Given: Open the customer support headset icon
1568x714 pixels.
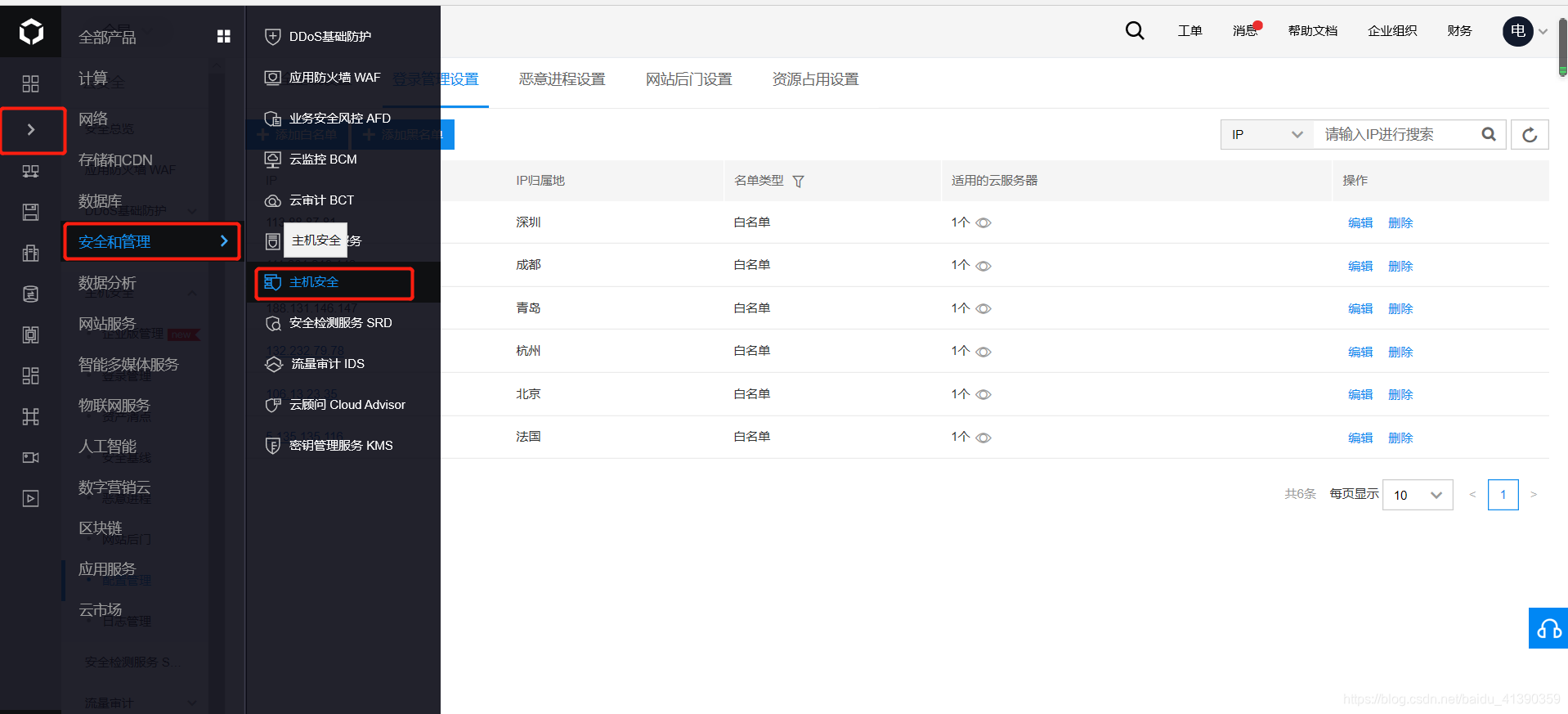Looking at the screenshot, I should click(1548, 628).
